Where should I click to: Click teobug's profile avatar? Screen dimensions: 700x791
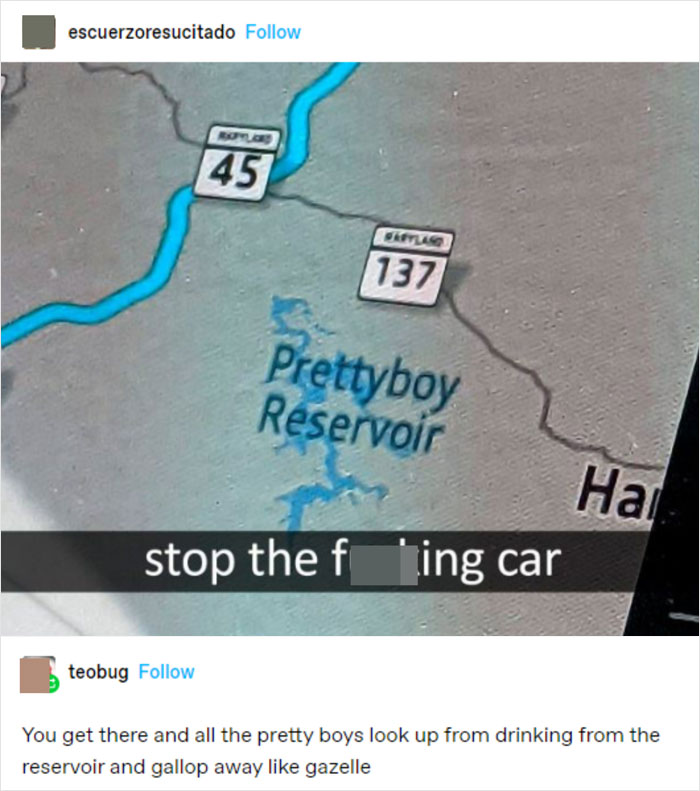[37, 674]
